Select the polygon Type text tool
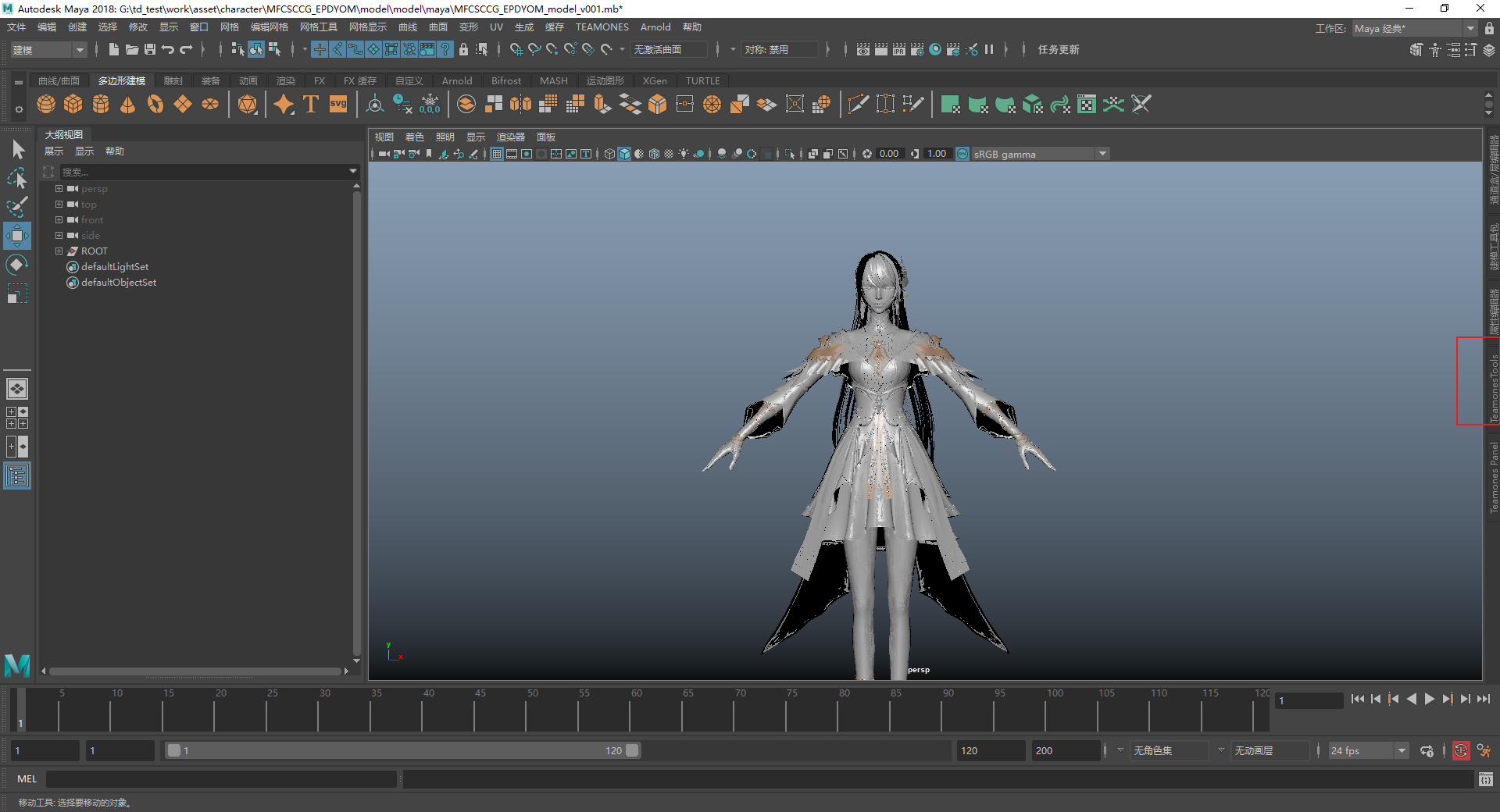 311,104
